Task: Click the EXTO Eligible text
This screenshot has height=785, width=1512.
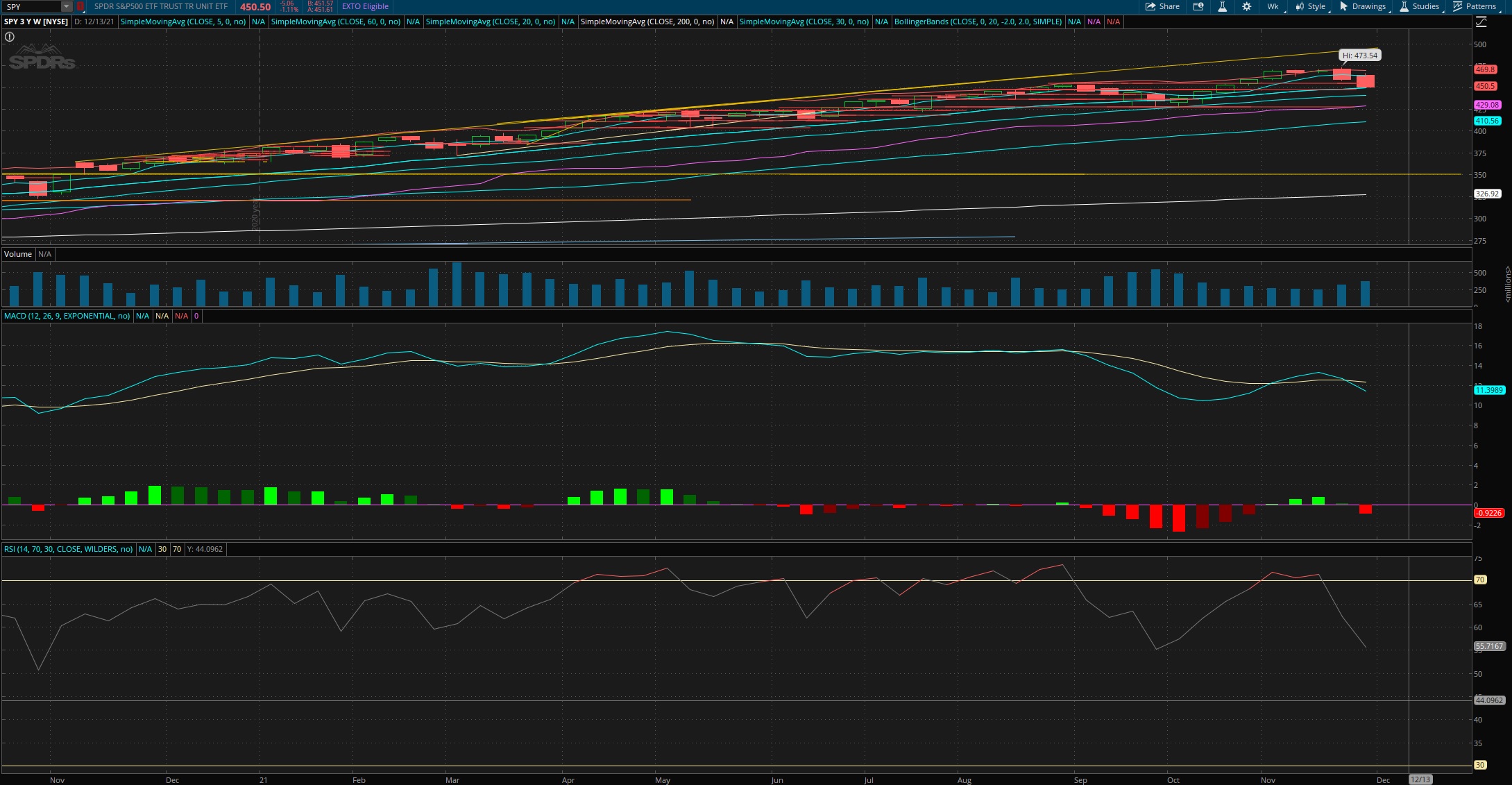Action: click(x=365, y=6)
